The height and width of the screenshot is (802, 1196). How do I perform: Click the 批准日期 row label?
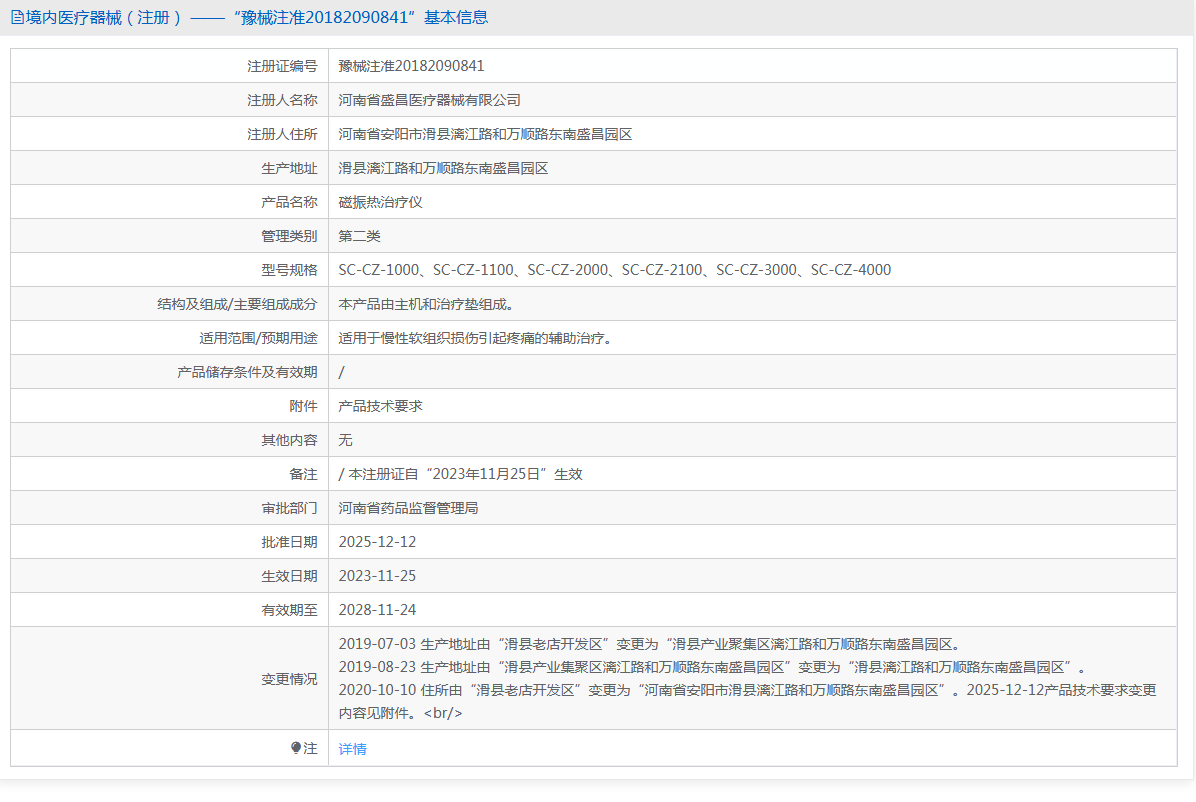coord(289,542)
